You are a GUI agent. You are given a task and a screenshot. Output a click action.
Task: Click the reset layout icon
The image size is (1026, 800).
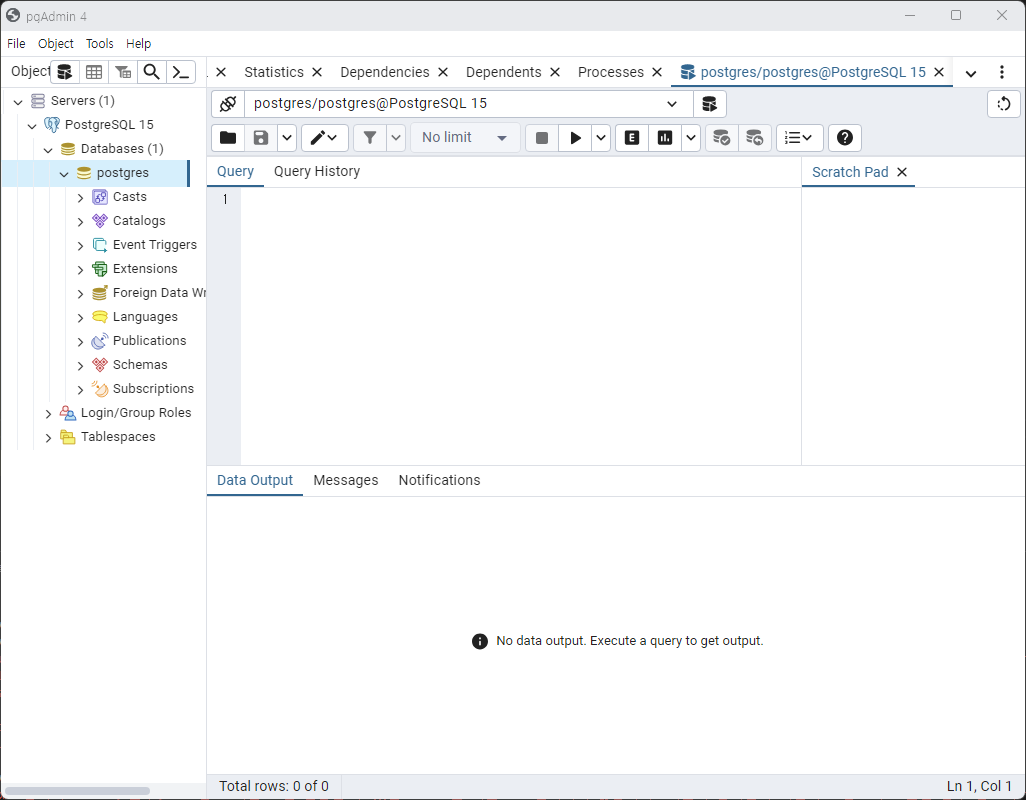[1004, 103]
